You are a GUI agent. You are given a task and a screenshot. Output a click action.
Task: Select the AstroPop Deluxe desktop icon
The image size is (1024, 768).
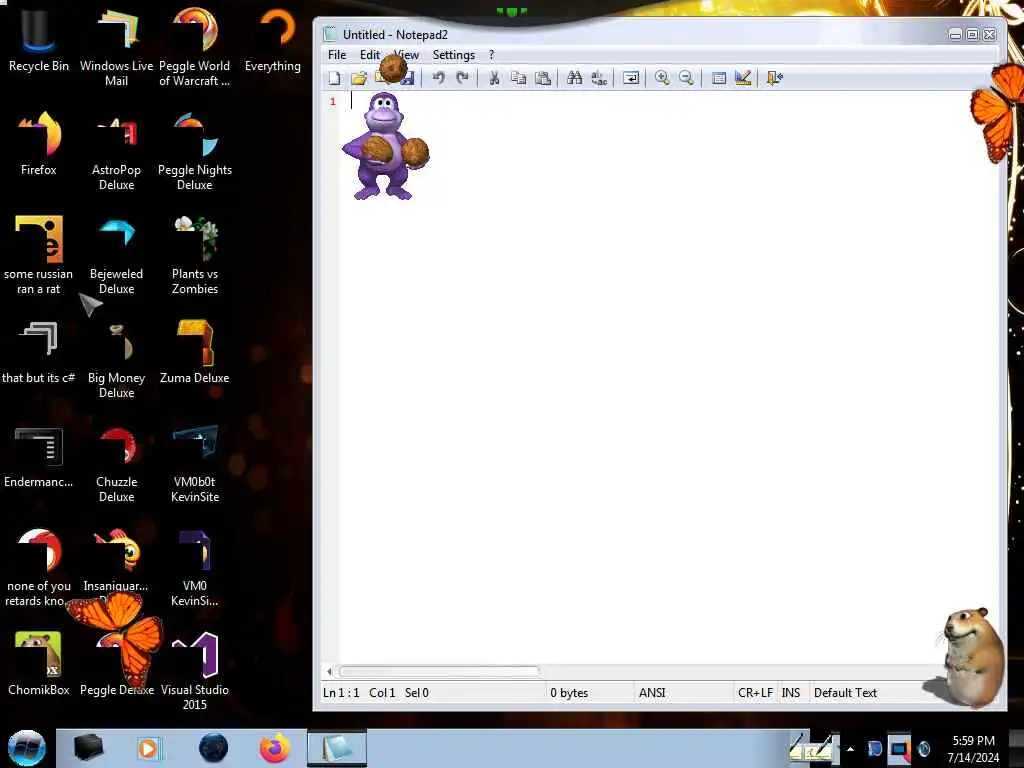116,152
